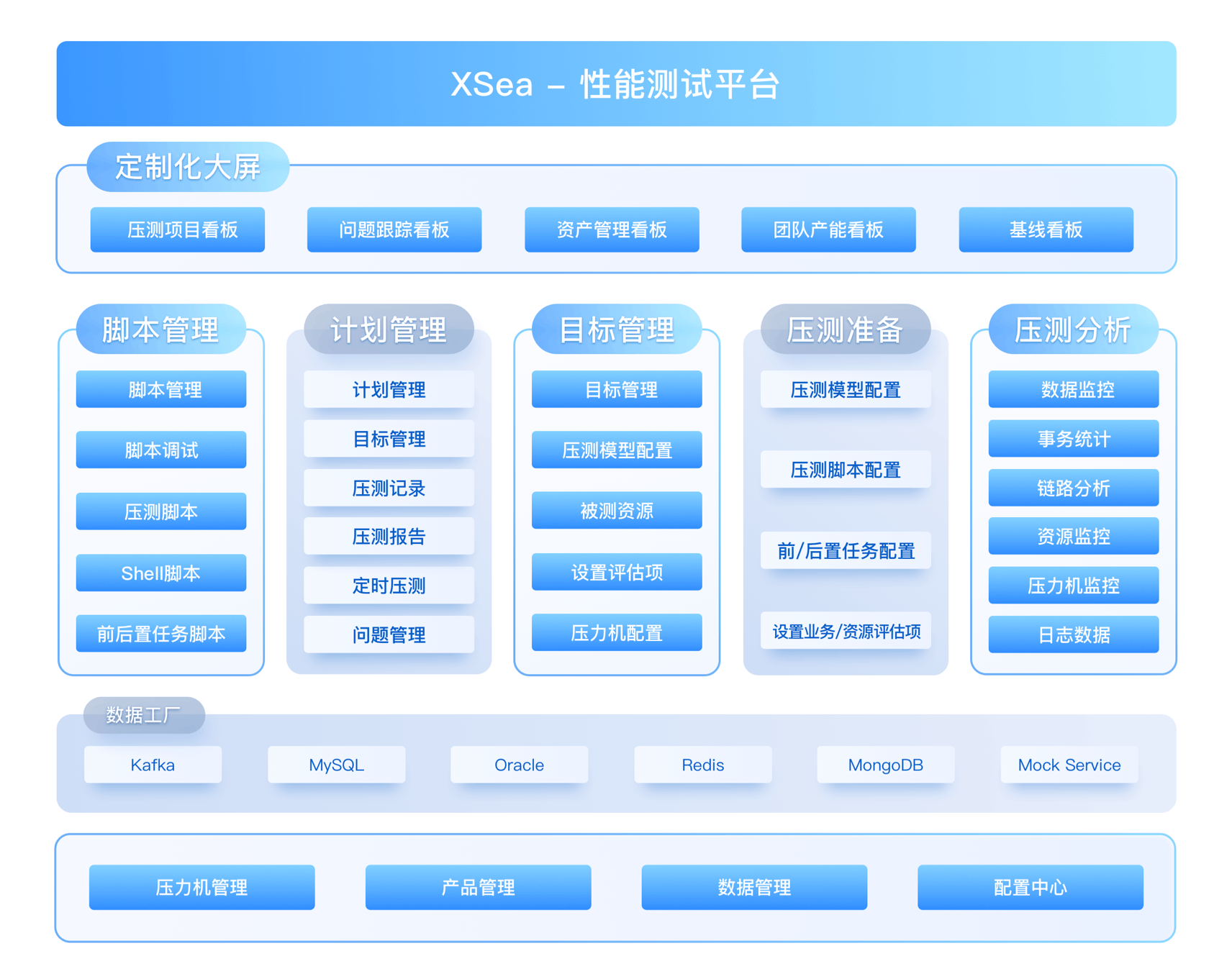This screenshot has height=974, width=1232.
Task: Open the Mock Service box
Action: [x=1069, y=764]
